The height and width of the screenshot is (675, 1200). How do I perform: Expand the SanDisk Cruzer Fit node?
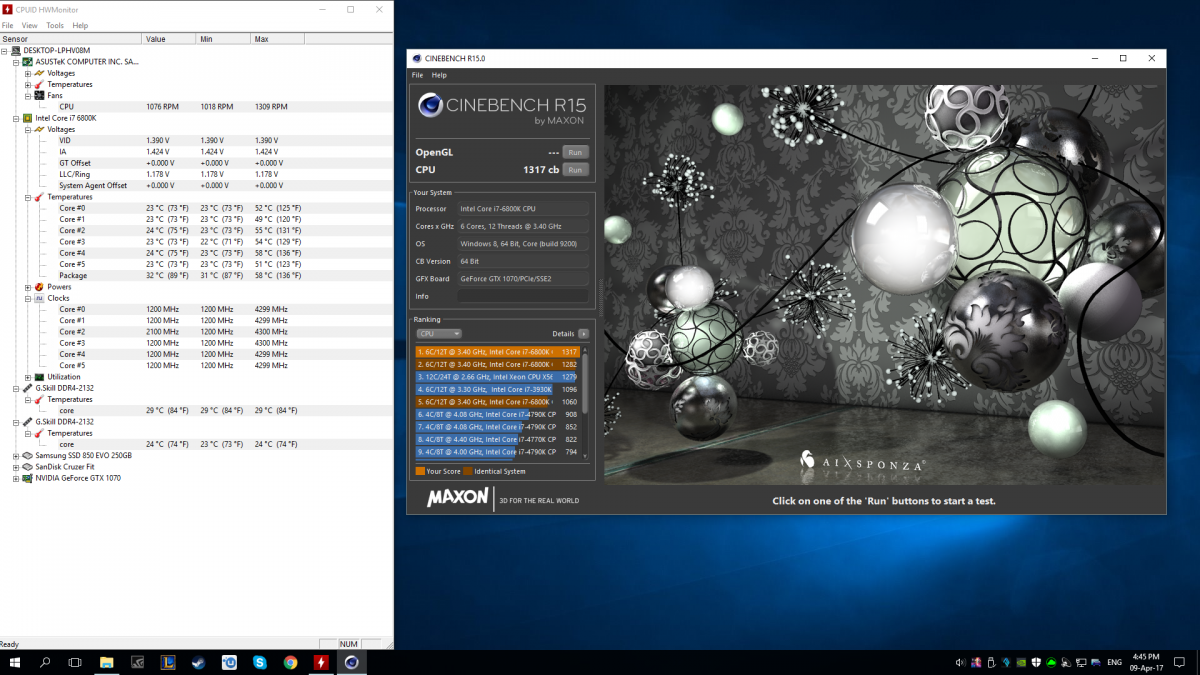click(x=16, y=467)
